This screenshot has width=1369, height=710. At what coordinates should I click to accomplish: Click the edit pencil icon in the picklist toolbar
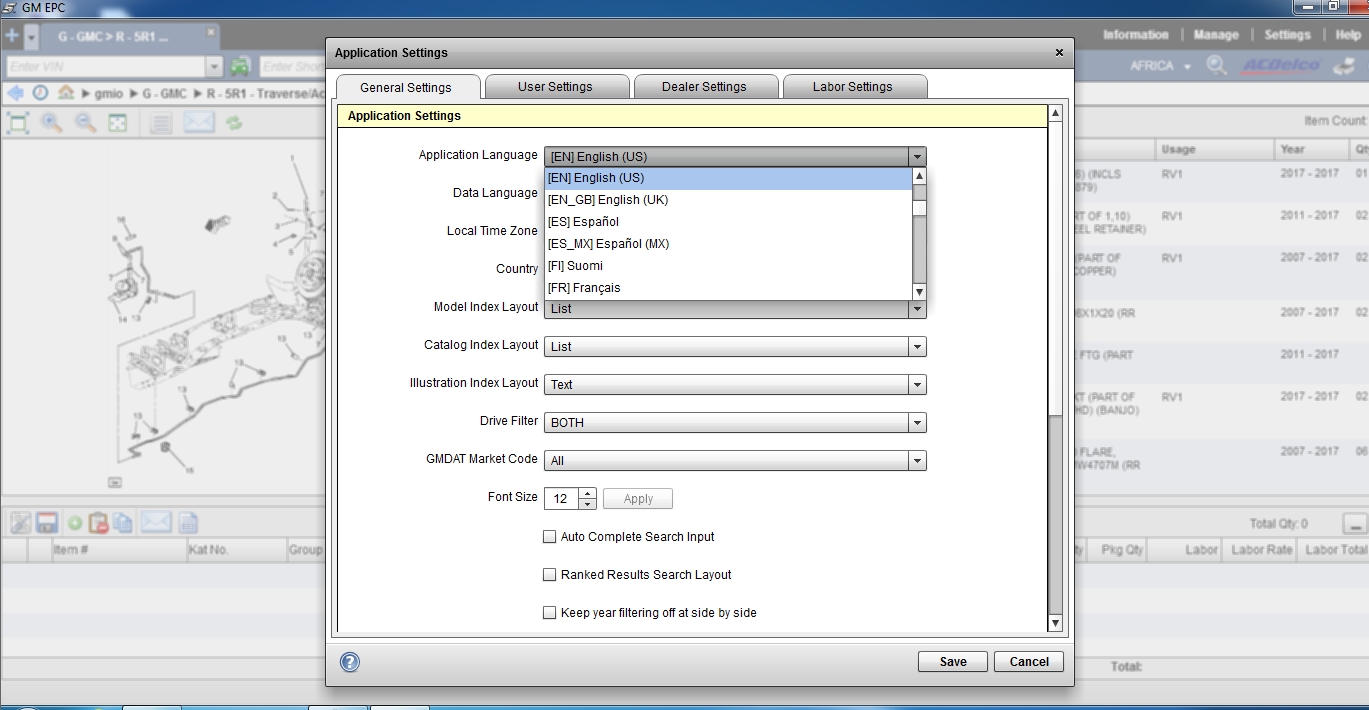click(20, 522)
